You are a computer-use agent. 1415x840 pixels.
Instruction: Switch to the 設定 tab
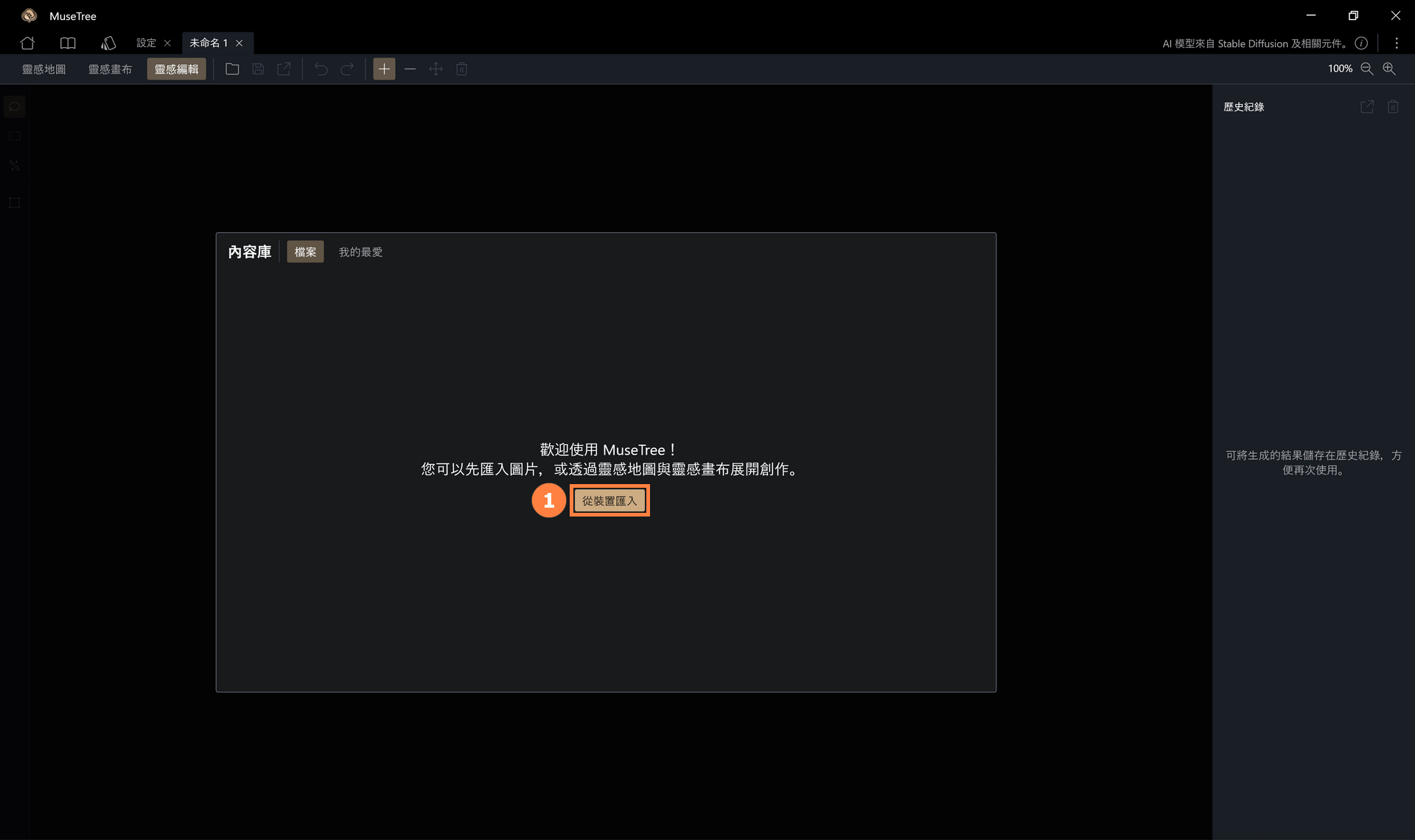(146, 43)
